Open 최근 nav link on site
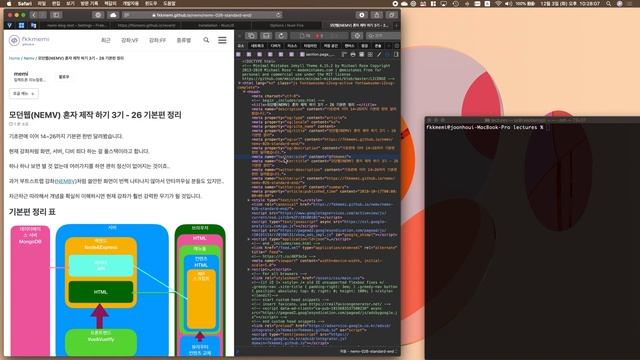 [106, 40]
